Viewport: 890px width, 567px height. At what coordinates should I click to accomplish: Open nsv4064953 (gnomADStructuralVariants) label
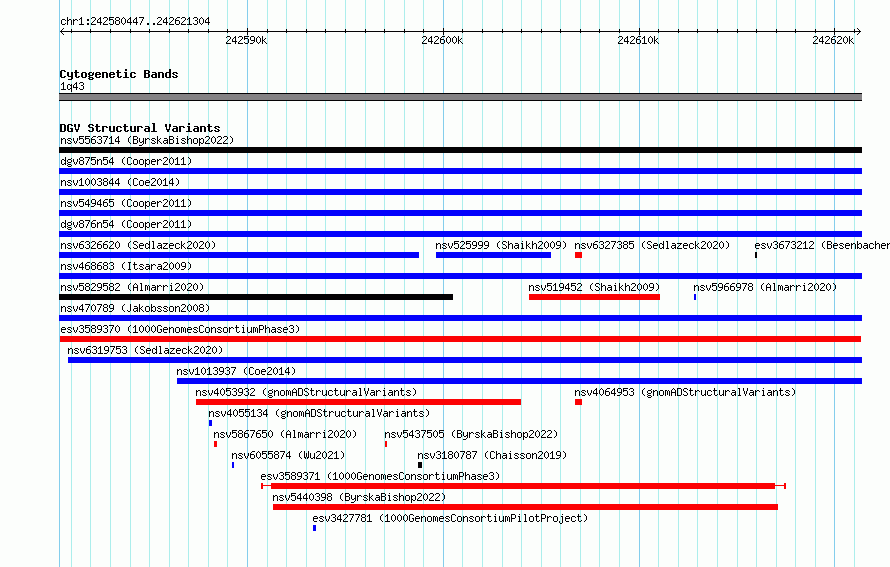click(x=685, y=392)
